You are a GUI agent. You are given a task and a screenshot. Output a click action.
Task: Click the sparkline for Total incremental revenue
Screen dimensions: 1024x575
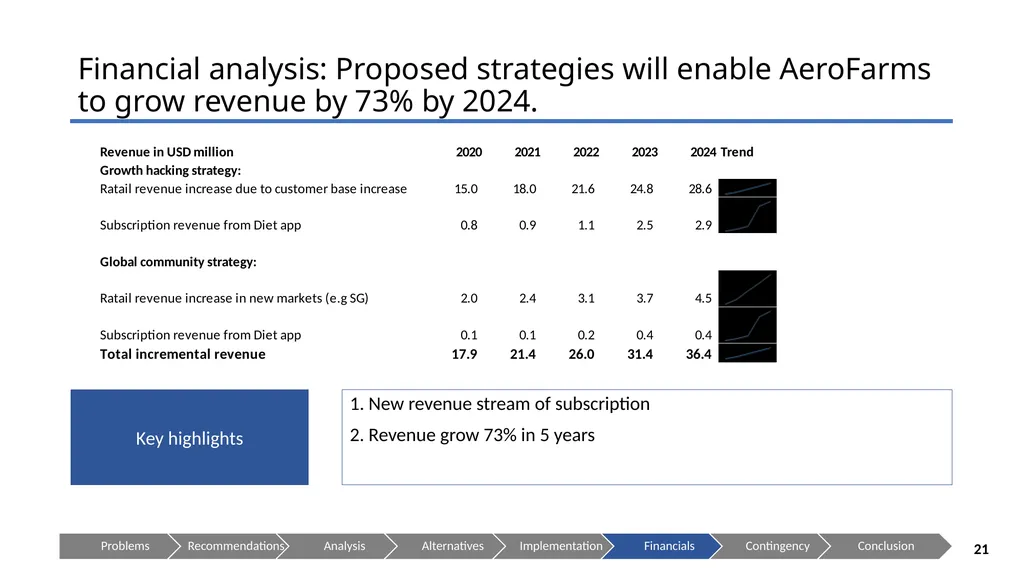pos(747,353)
